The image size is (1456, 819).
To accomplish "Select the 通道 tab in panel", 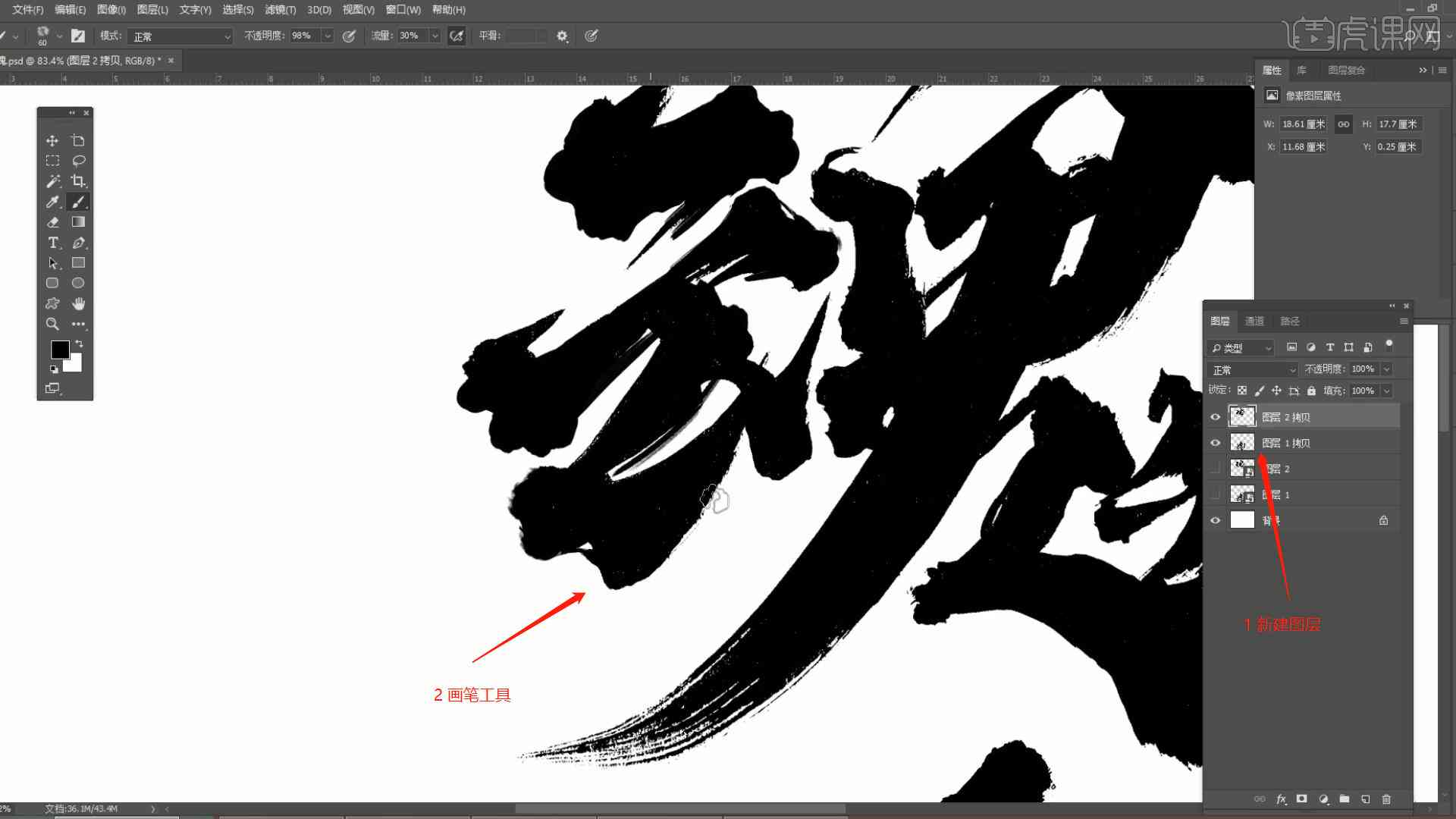I will pos(1255,320).
